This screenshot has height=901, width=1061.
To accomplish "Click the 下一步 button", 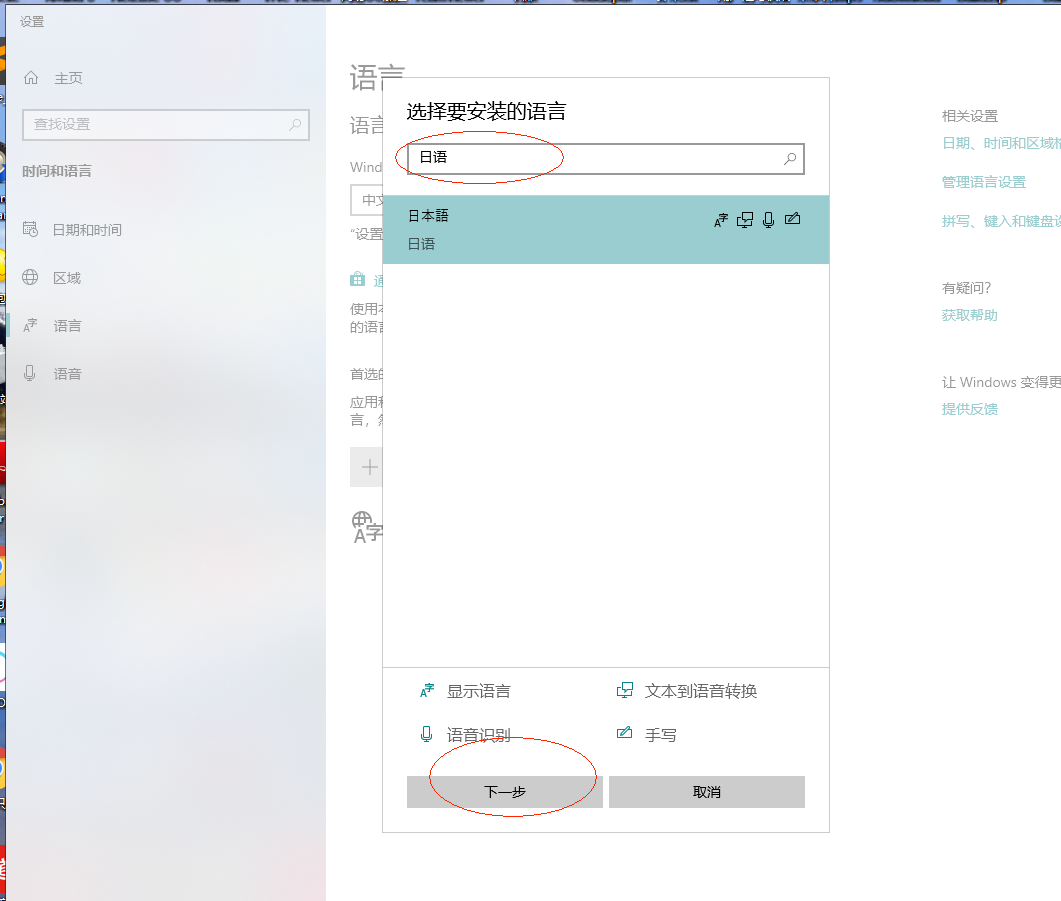I will pos(505,792).
